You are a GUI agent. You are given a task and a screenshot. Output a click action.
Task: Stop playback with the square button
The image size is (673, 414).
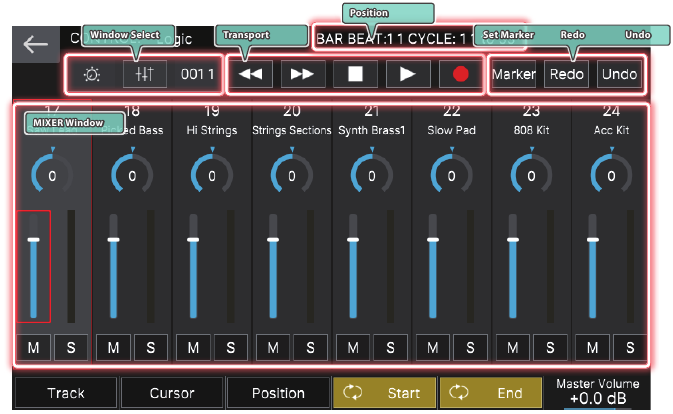[355, 74]
